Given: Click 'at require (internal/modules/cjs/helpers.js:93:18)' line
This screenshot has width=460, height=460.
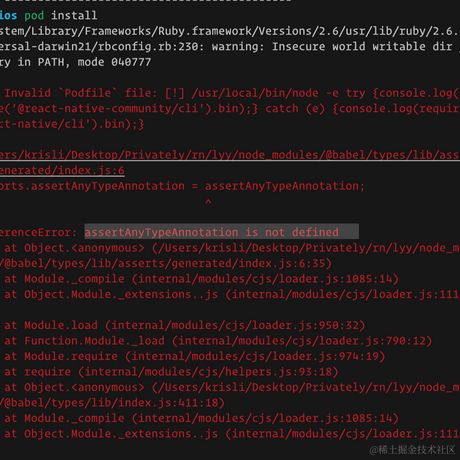Looking at the screenshot, I should 171,372.
